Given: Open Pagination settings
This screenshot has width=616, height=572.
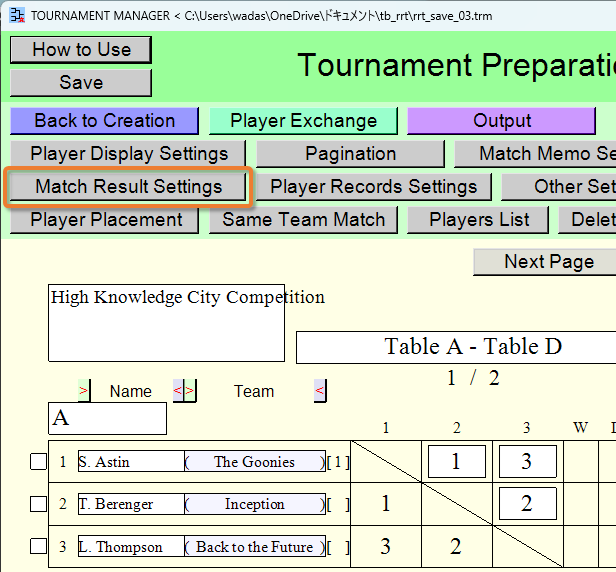Looking at the screenshot, I should (x=350, y=154).
